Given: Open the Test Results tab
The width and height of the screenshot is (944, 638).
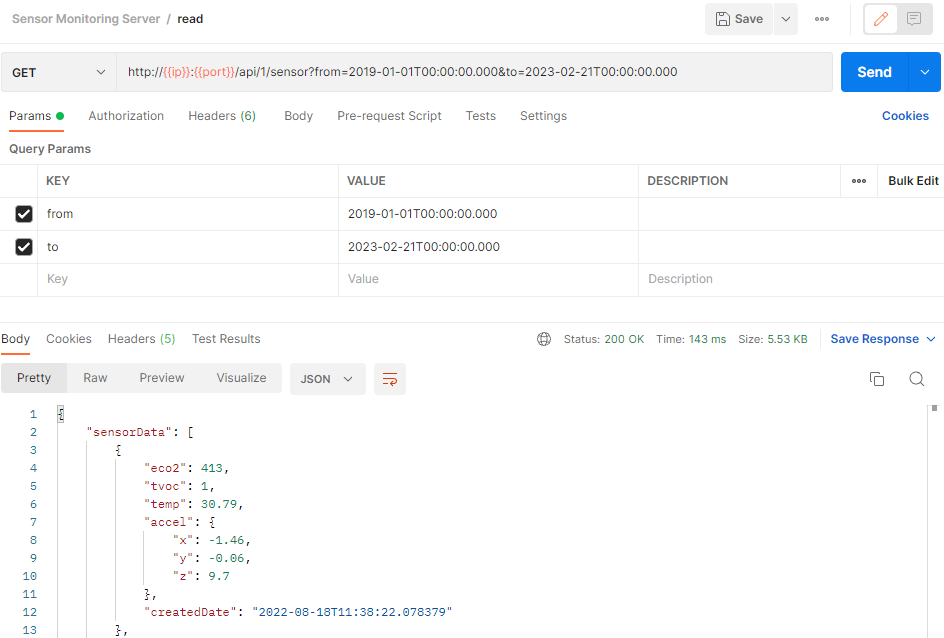Looking at the screenshot, I should click(x=226, y=339).
